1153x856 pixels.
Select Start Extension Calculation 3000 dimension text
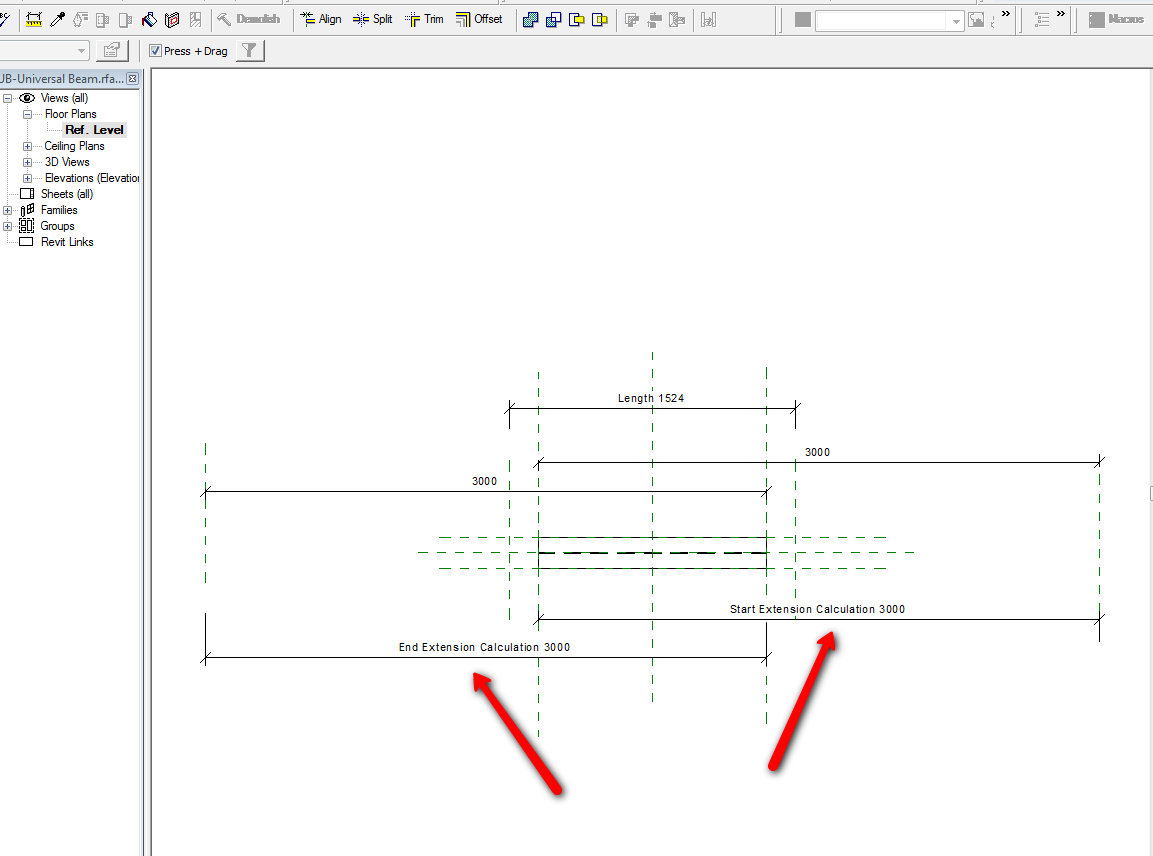point(817,609)
